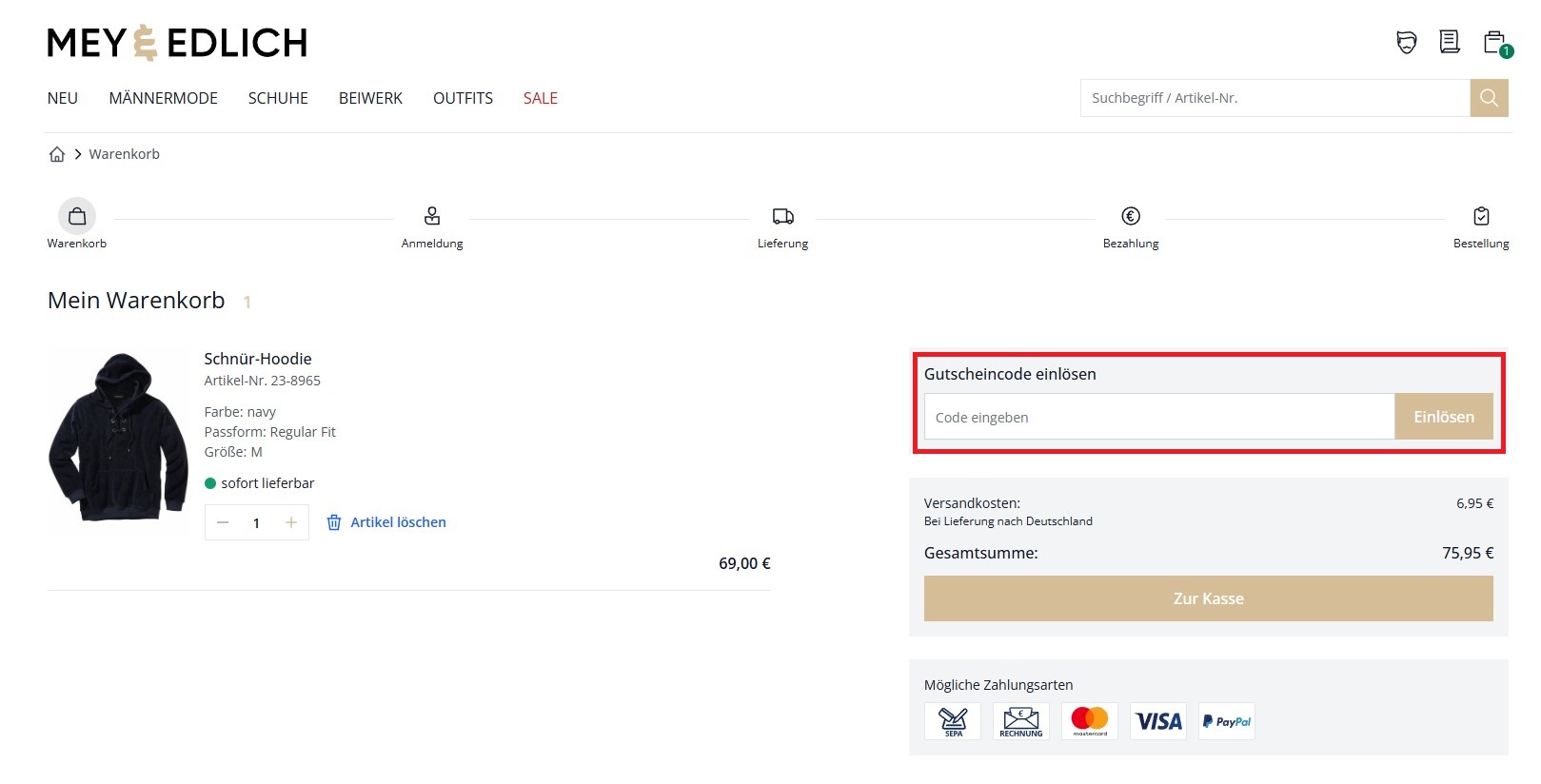
Task: Open the NEU menu
Action: (x=63, y=98)
